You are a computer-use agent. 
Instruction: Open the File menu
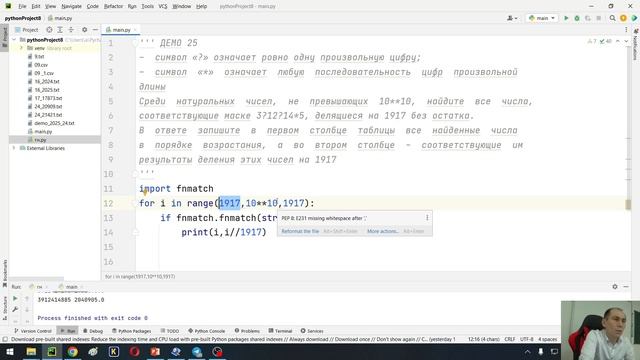coord(22,6)
